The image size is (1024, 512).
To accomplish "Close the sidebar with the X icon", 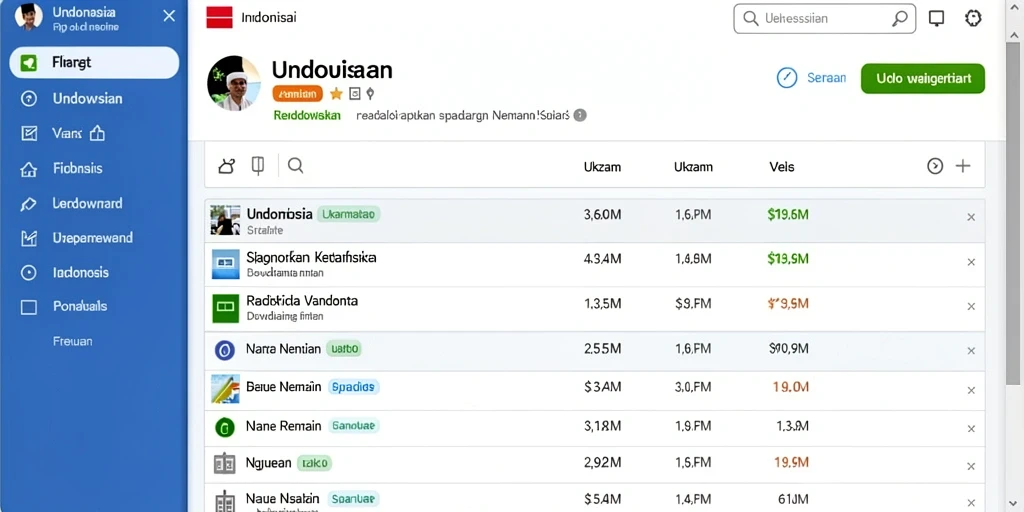I will (x=169, y=16).
